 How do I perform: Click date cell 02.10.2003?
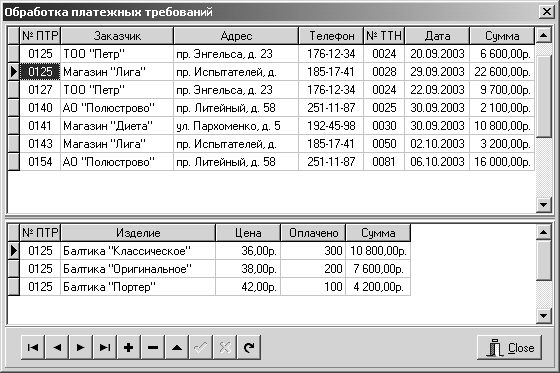click(437, 144)
